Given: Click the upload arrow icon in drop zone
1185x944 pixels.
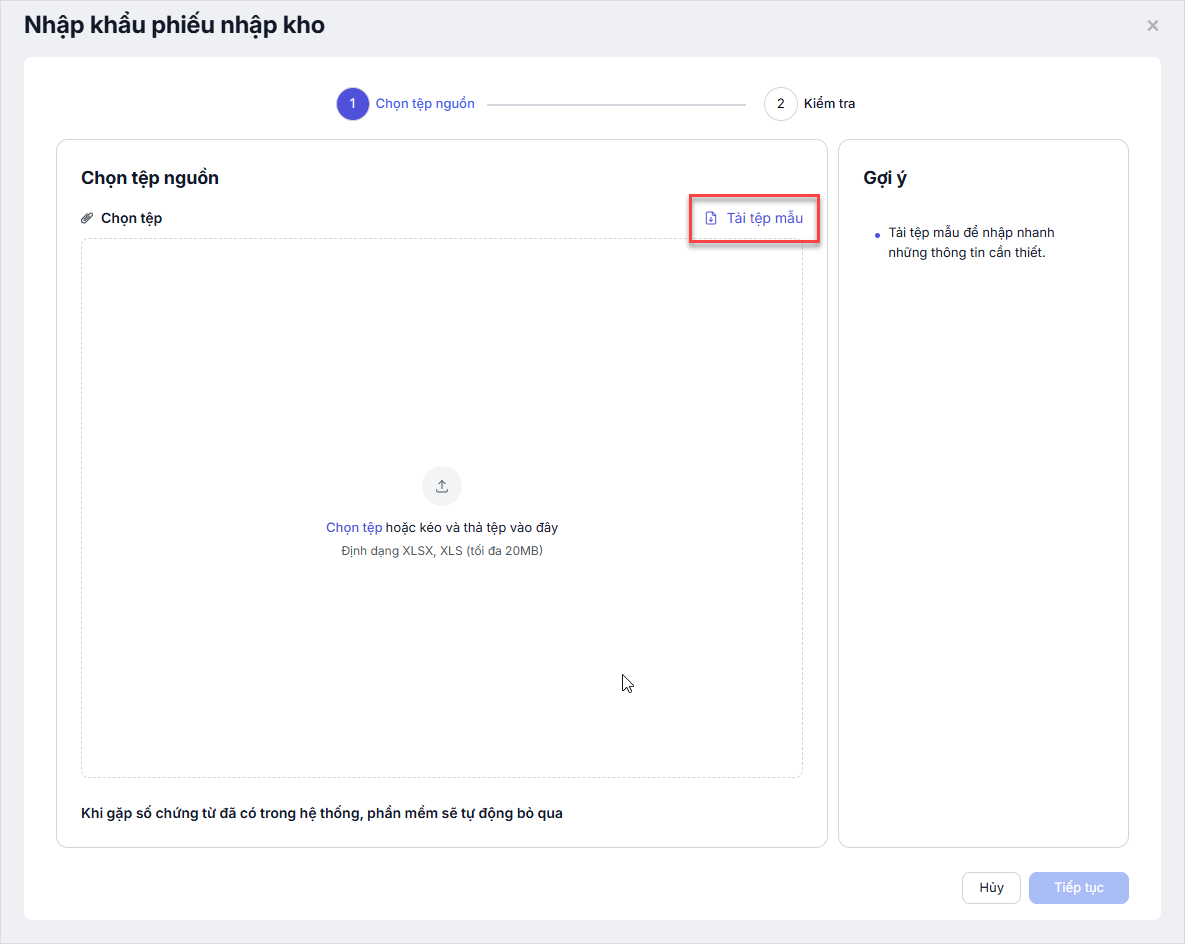Looking at the screenshot, I should coord(442,486).
